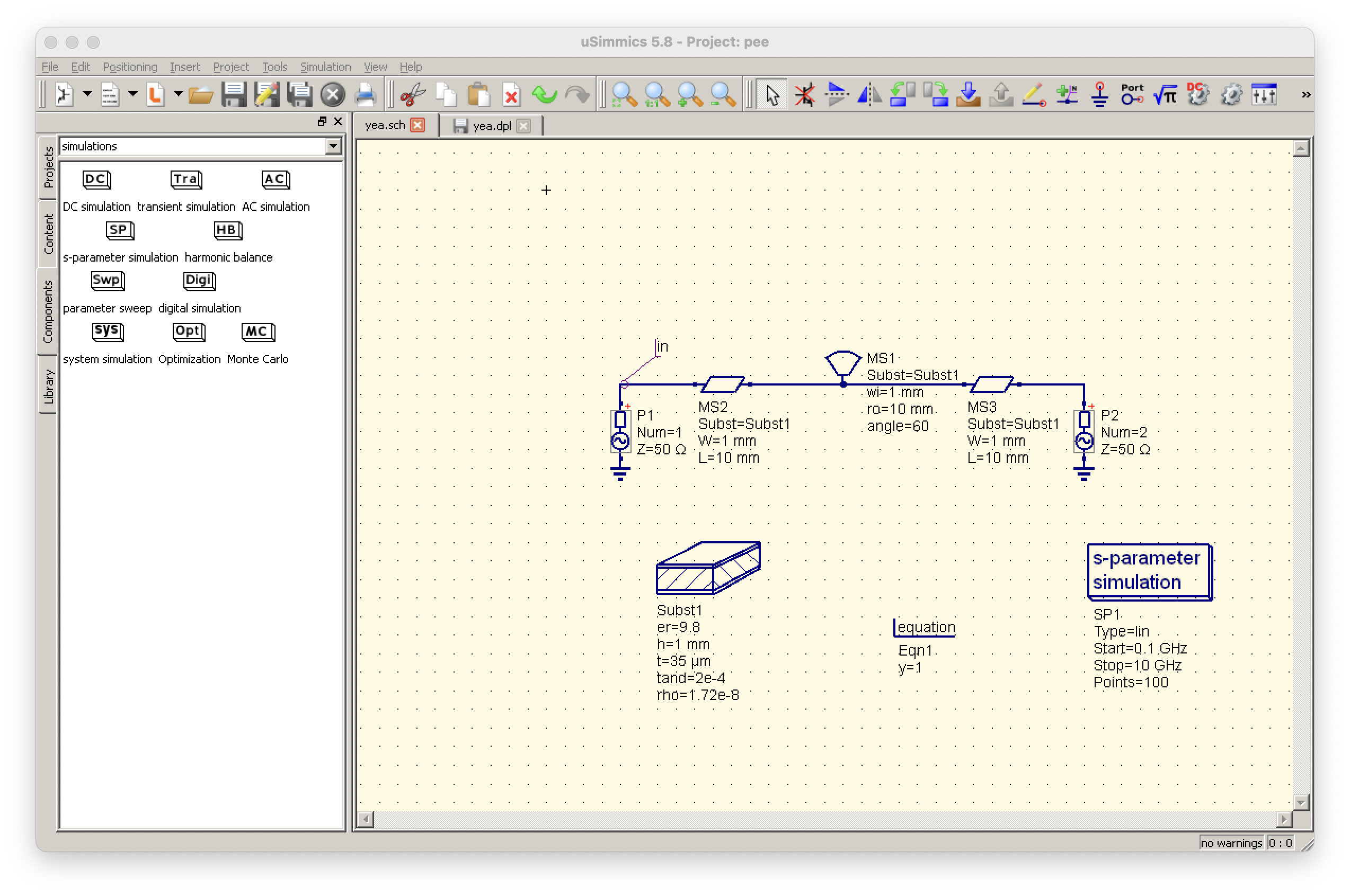
Task: Switch to the yea.dpl tab
Action: pos(492,126)
